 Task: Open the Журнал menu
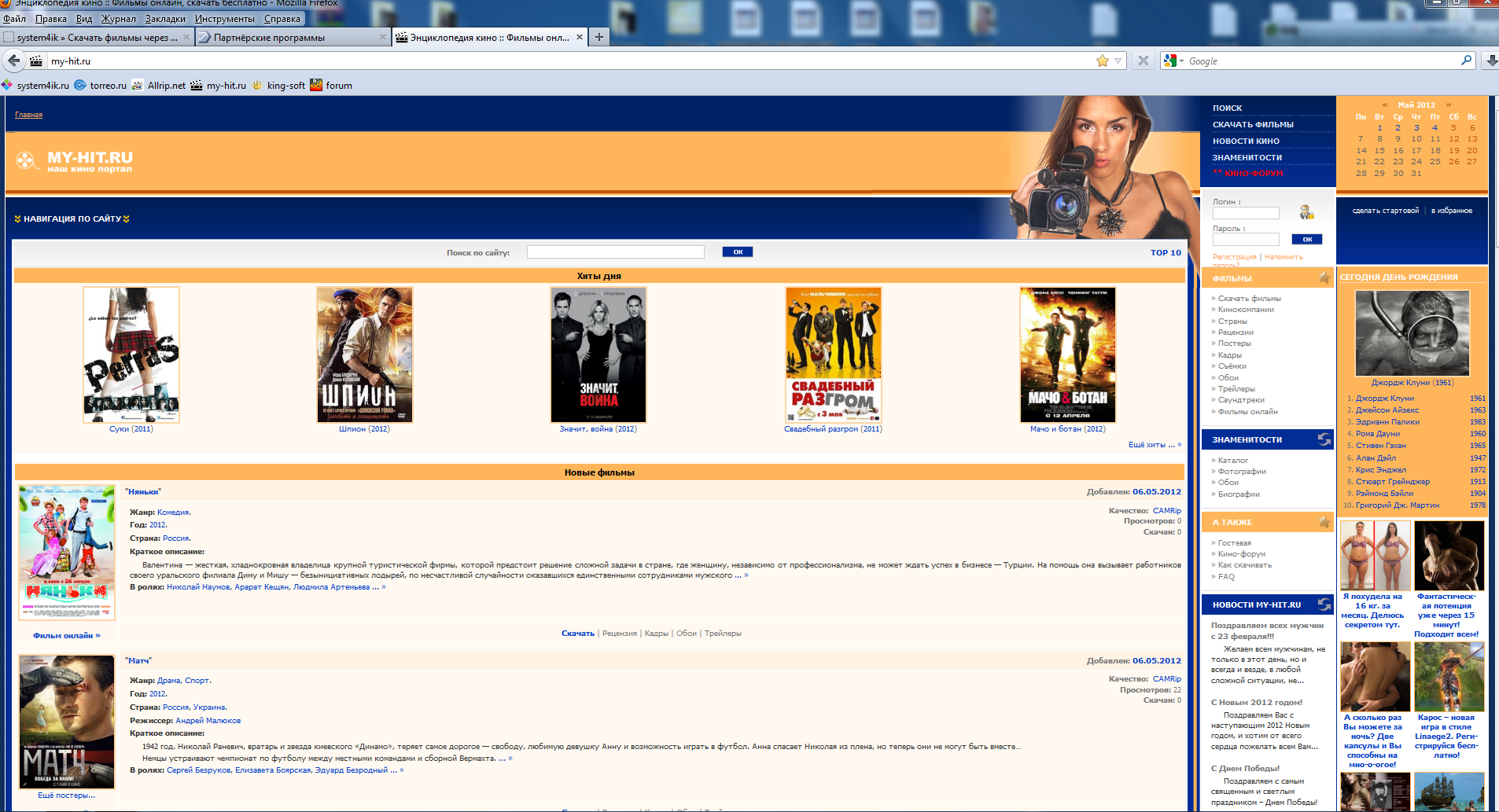tap(119, 19)
